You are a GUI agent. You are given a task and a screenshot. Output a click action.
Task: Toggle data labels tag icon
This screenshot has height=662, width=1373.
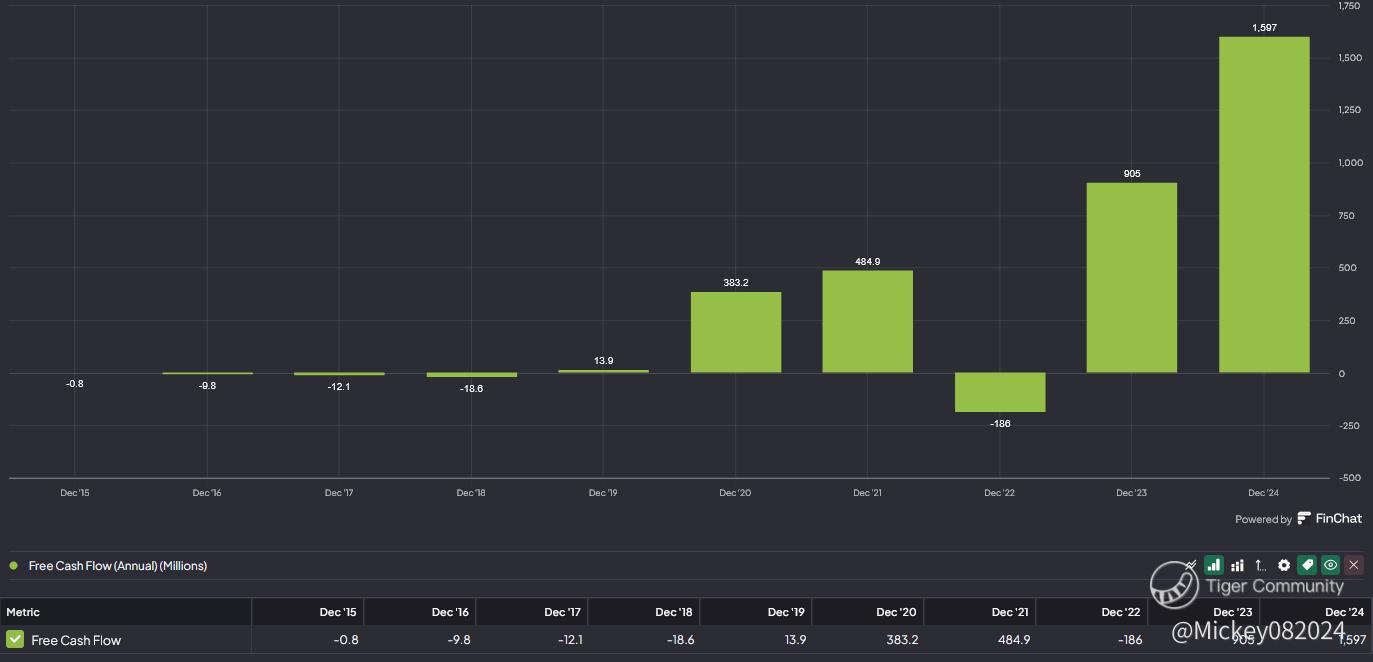pos(1307,565)
